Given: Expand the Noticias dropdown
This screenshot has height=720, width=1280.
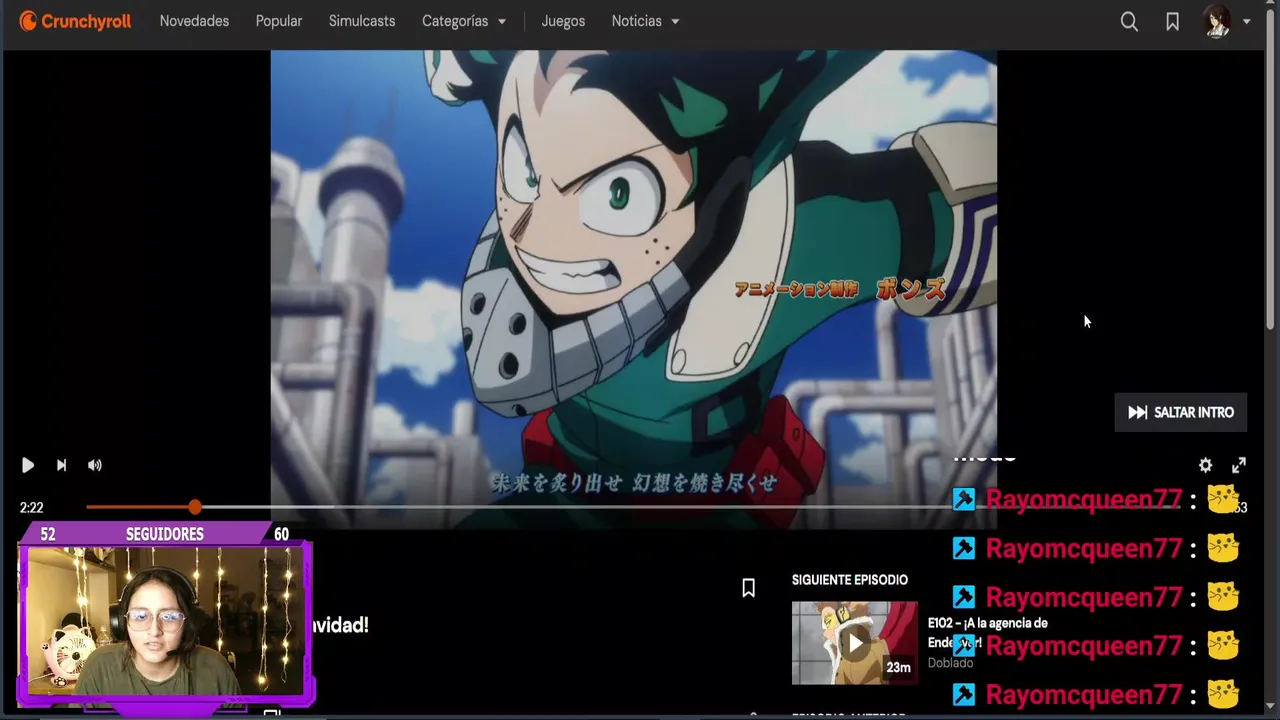Looking at the screenshot, I should (645, 21).
